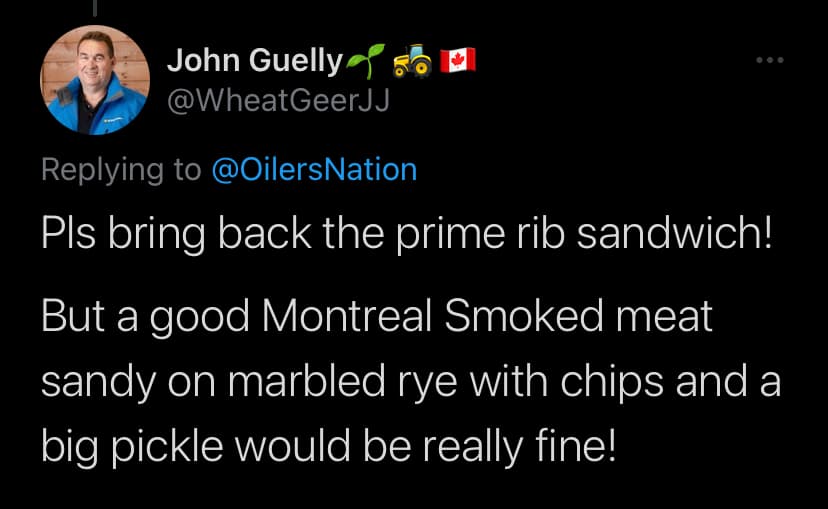Click the seedling emoji beside John Guelly
828x509 pixels.
(362, 62)
